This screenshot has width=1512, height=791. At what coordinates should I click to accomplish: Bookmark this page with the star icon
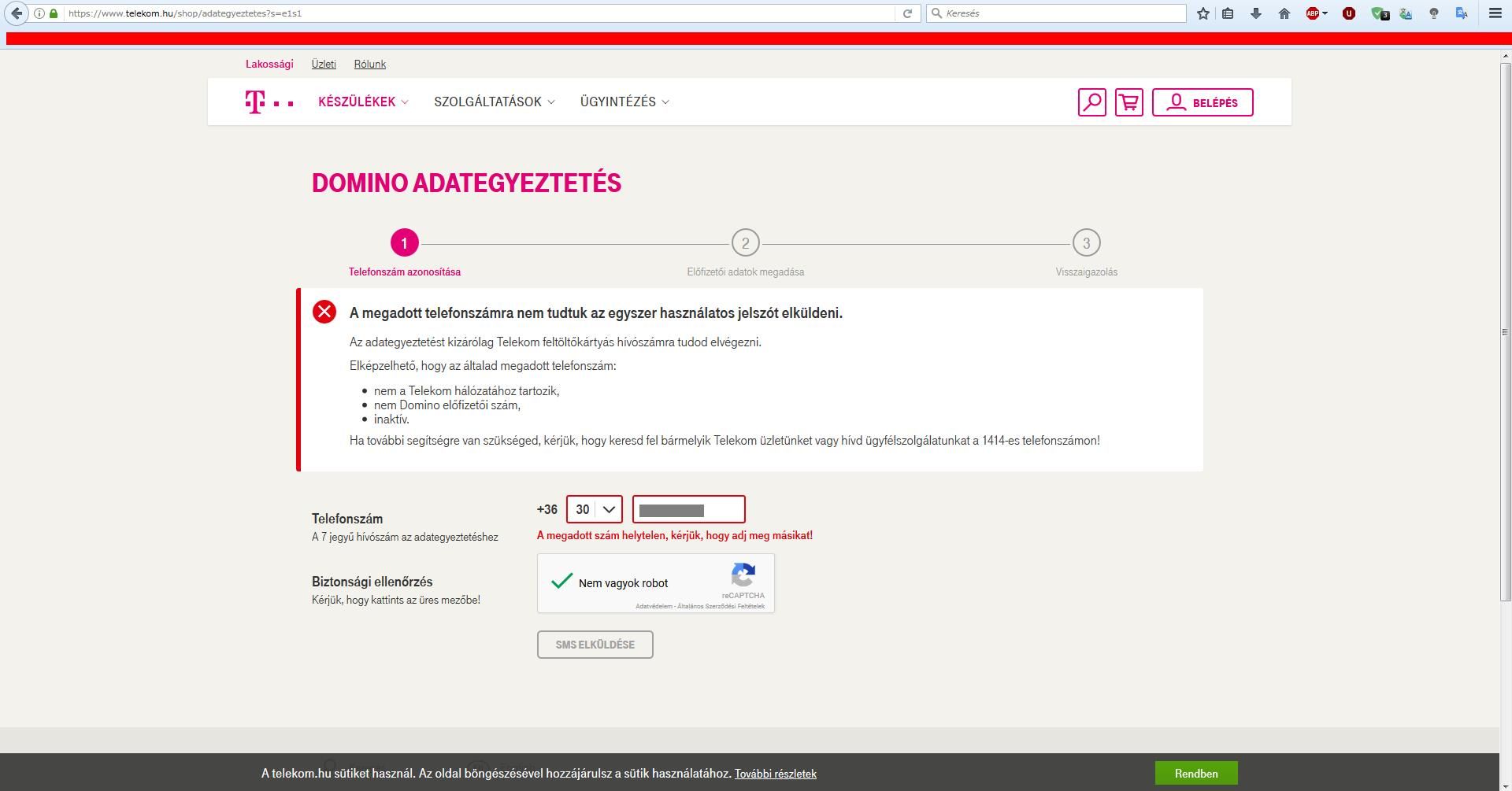coord(1203,13)
